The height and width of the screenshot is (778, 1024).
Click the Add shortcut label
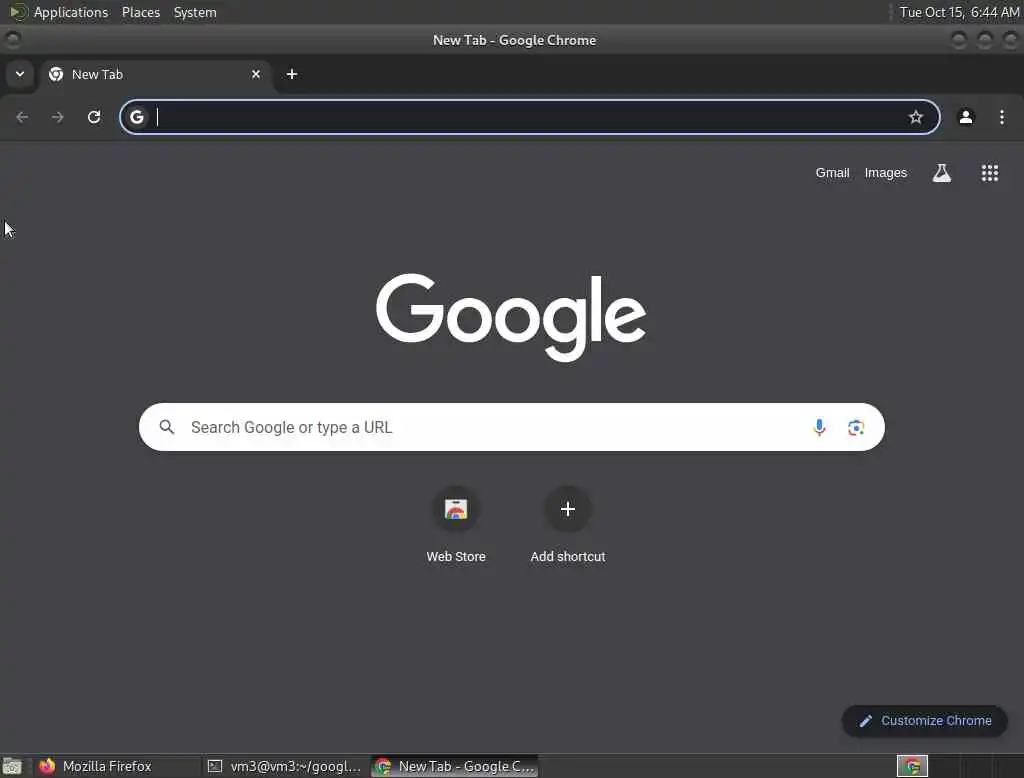point(568,557)
